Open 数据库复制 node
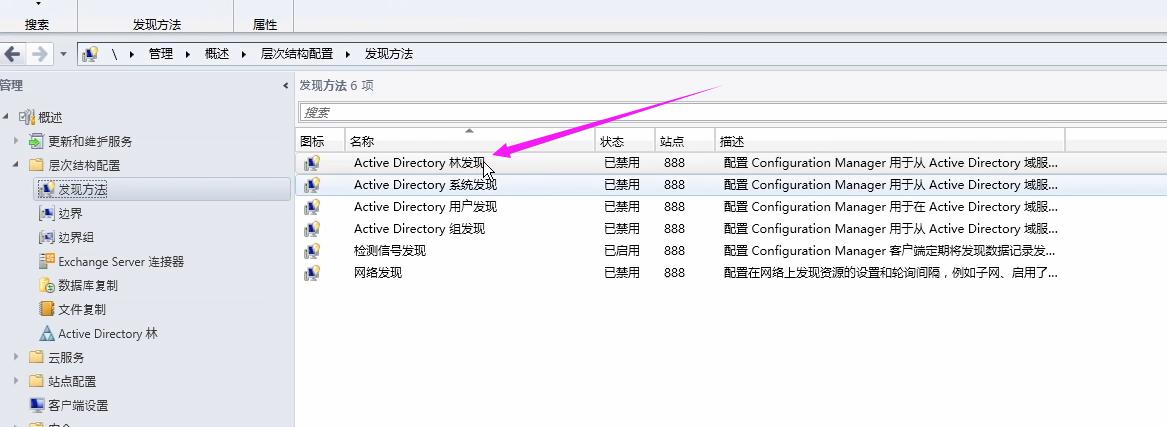The width and height of the screenshot is (1167, 427). click(x=88, y=285)
